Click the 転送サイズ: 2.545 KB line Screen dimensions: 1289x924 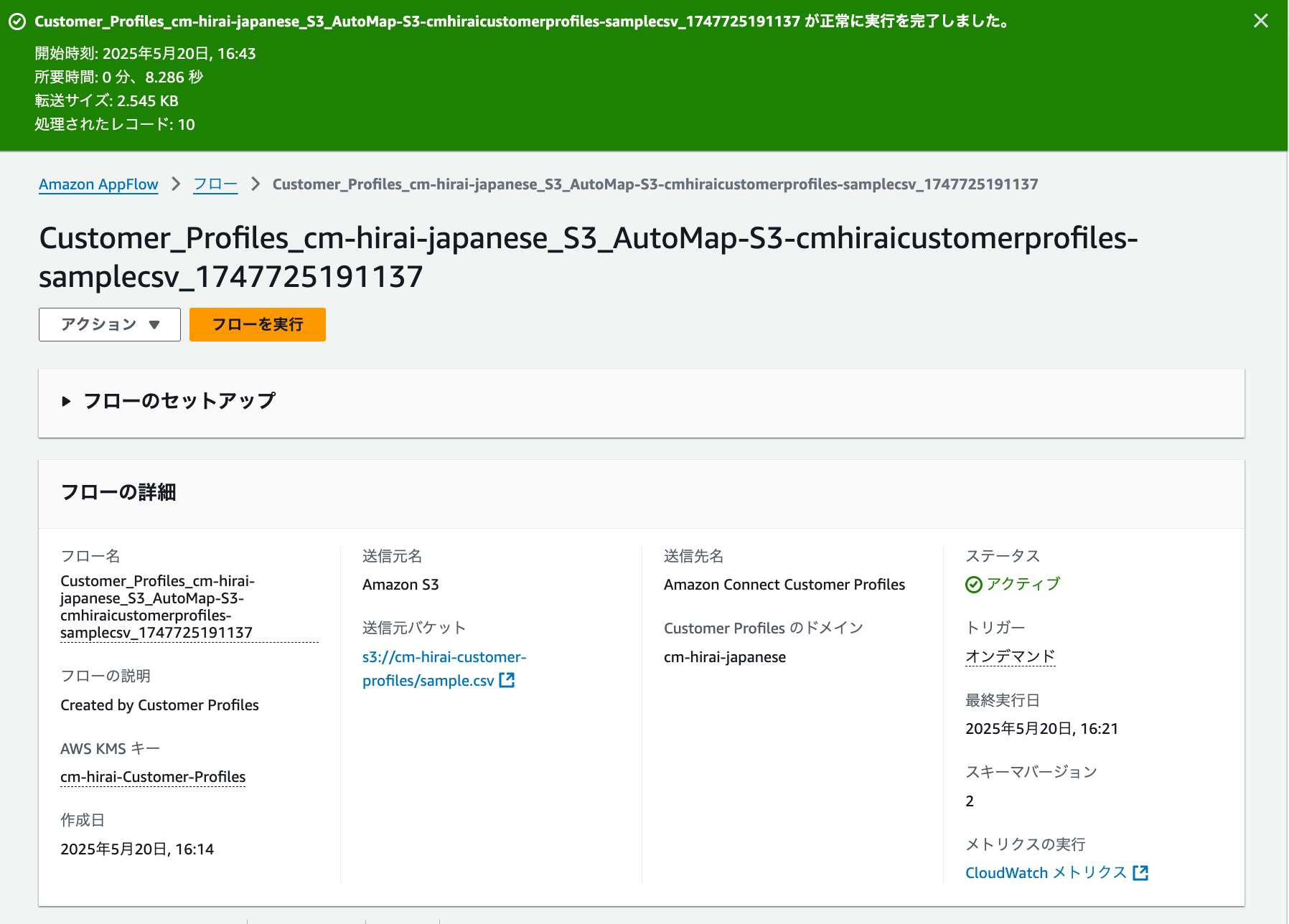coord(106,101)
